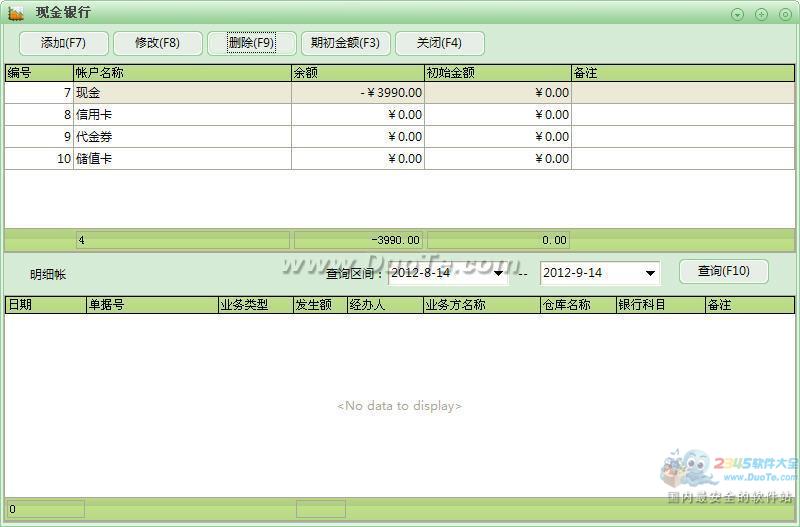This screenshot has width=800, height=527.
Task: Click the 添加(F7) button
Action: (63, 43)
